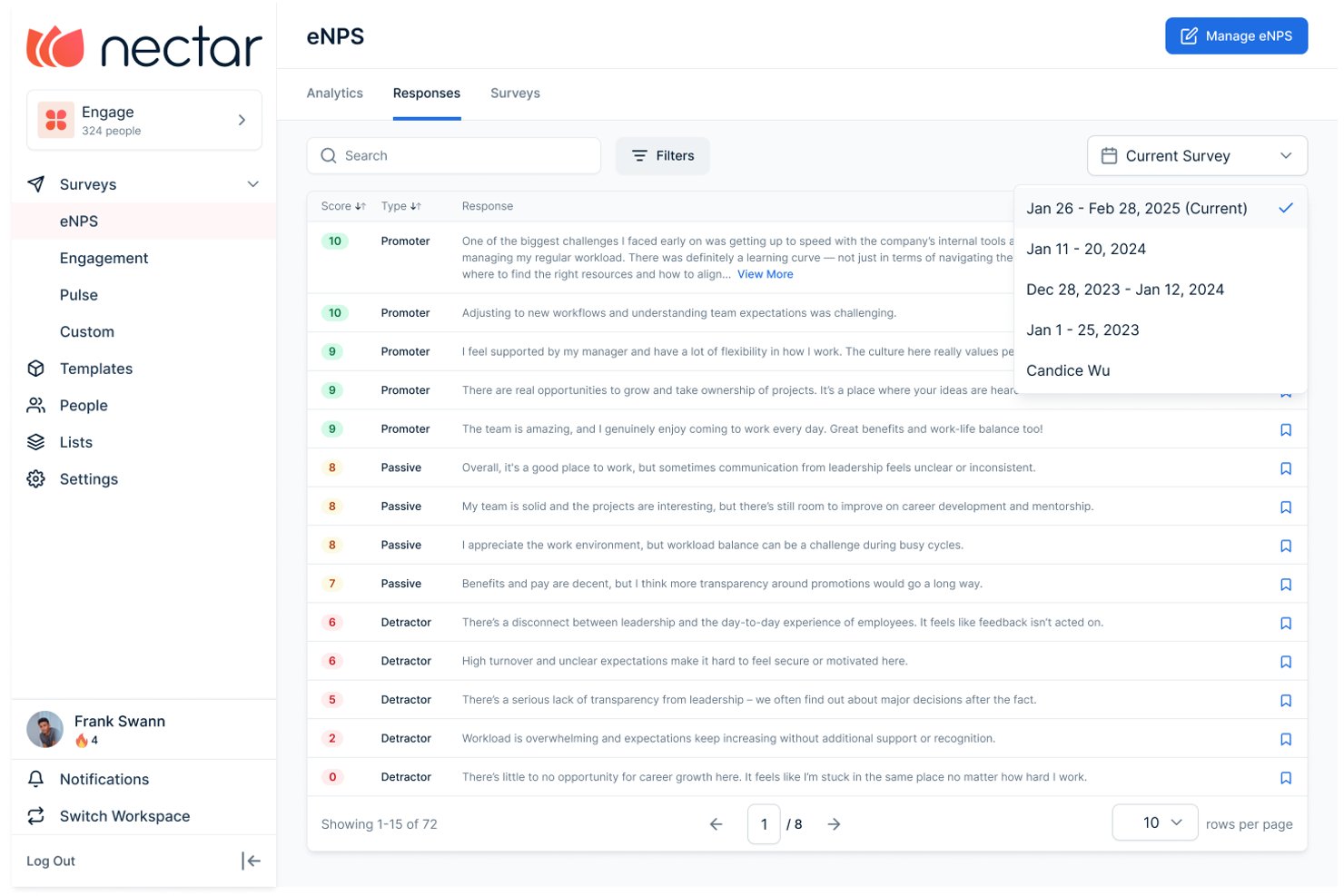Click the People icon in sidebar
Image resolution: width=1344 pixels, height=896 pixels.
tap(36, 406)
